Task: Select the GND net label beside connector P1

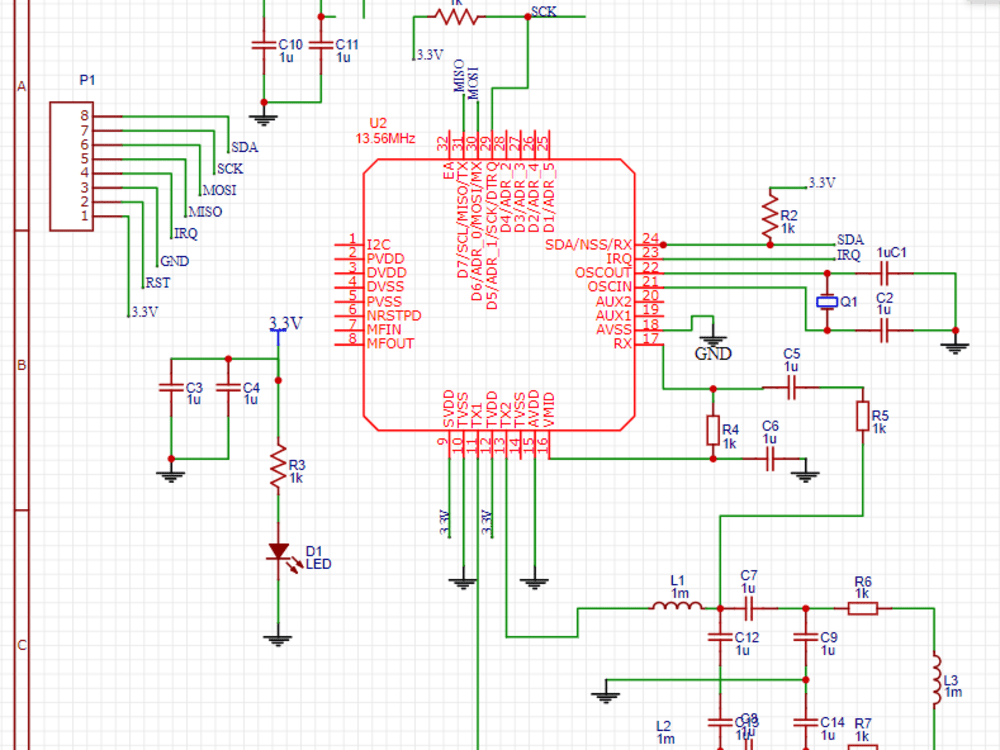Action: (x=174, y=261)
